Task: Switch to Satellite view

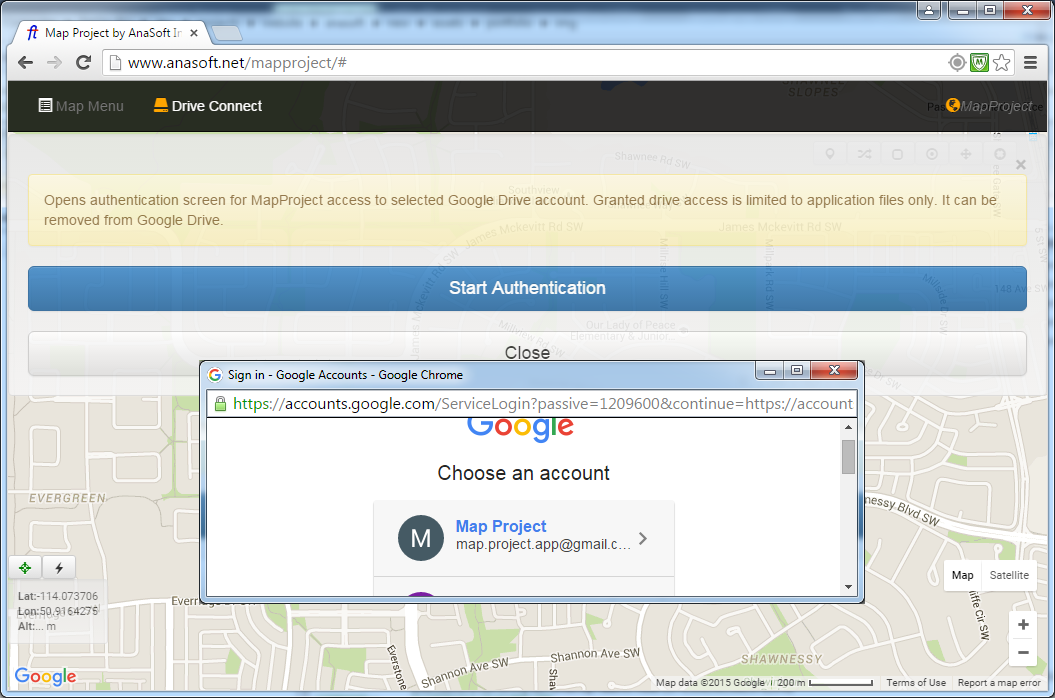Action: pos(1009,575)
